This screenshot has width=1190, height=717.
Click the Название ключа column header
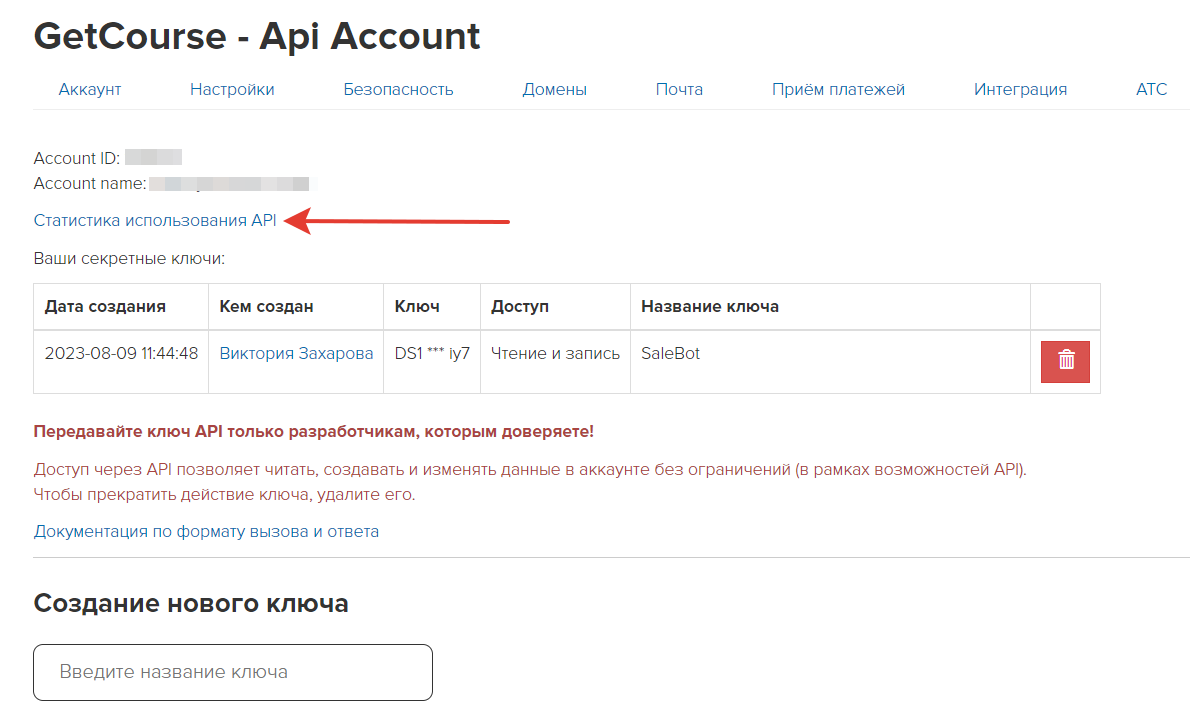[830, 307]
